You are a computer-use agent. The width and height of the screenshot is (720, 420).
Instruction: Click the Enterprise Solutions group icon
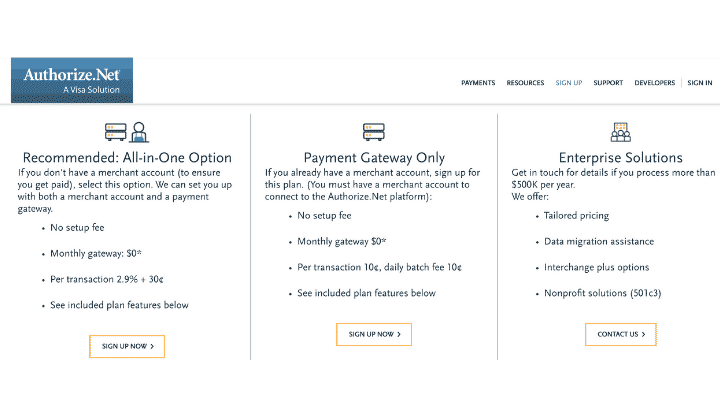click(621, 132)
